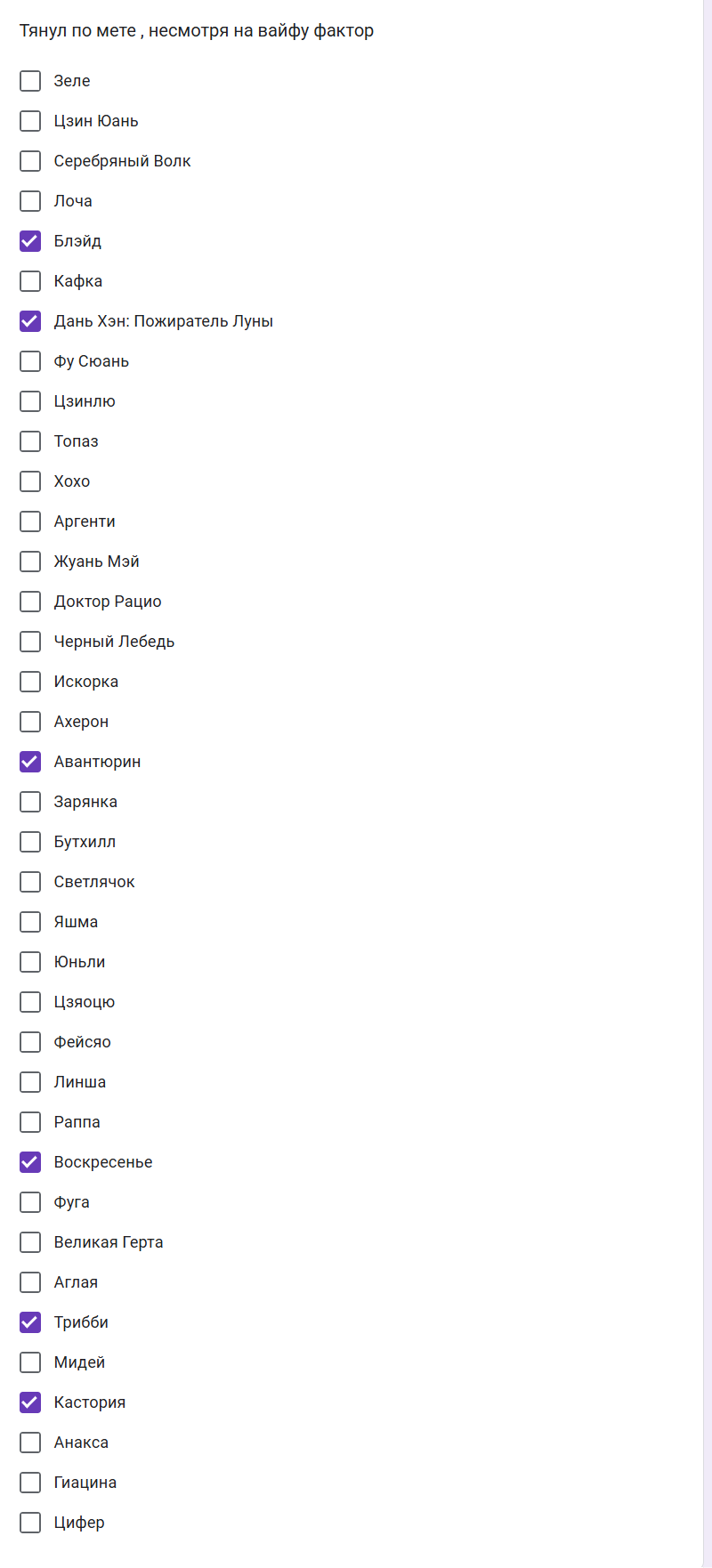
Task: Check the Доктор Рацио option
Action: point(30,602)
